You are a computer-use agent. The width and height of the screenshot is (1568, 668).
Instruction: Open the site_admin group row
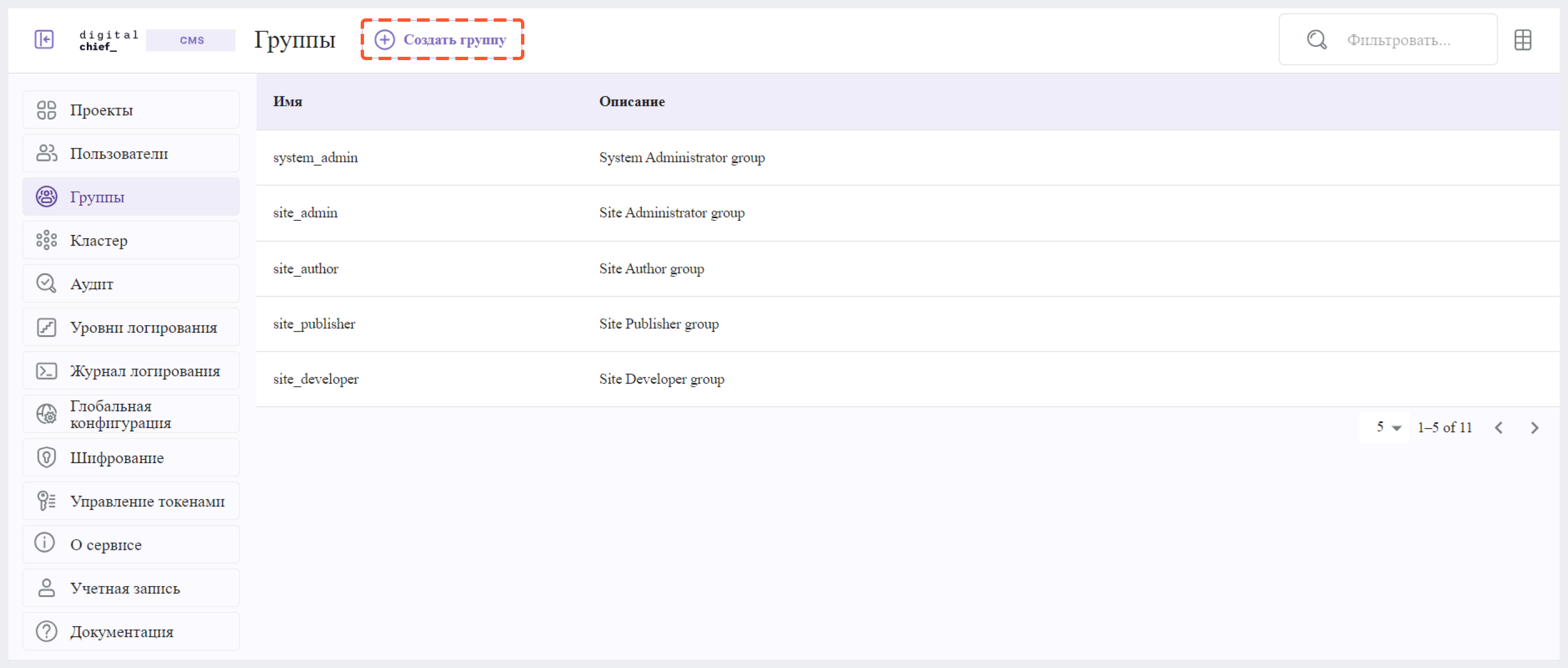907,213
